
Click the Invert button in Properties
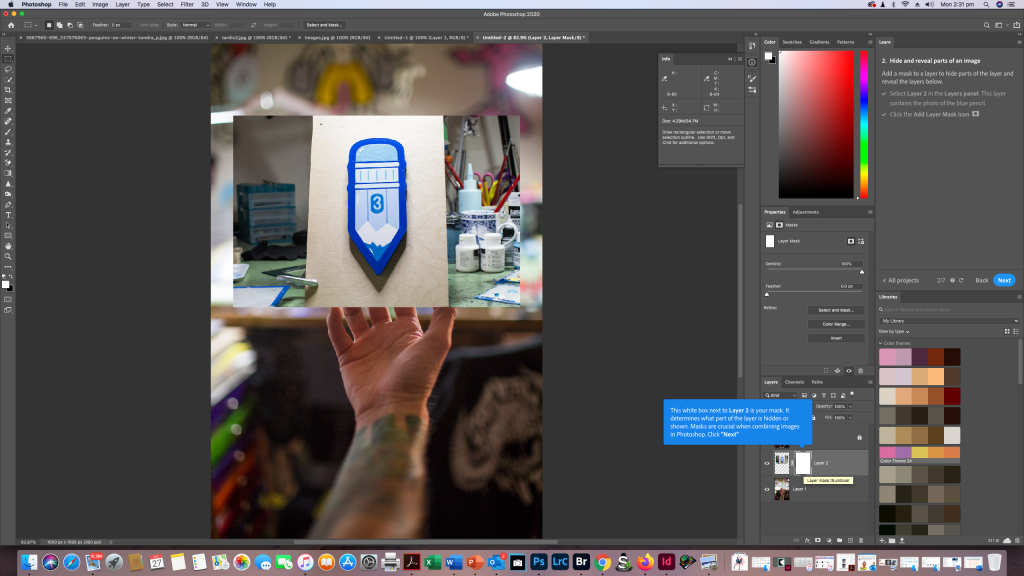[836, 338]
